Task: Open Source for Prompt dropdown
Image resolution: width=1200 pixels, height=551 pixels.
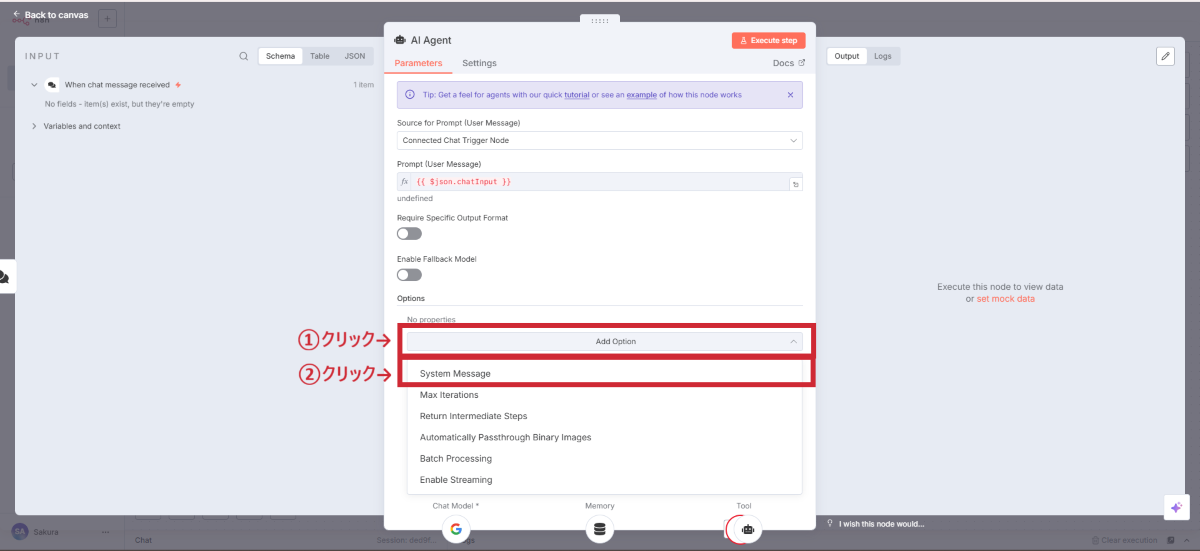Action: click(600, 141)
